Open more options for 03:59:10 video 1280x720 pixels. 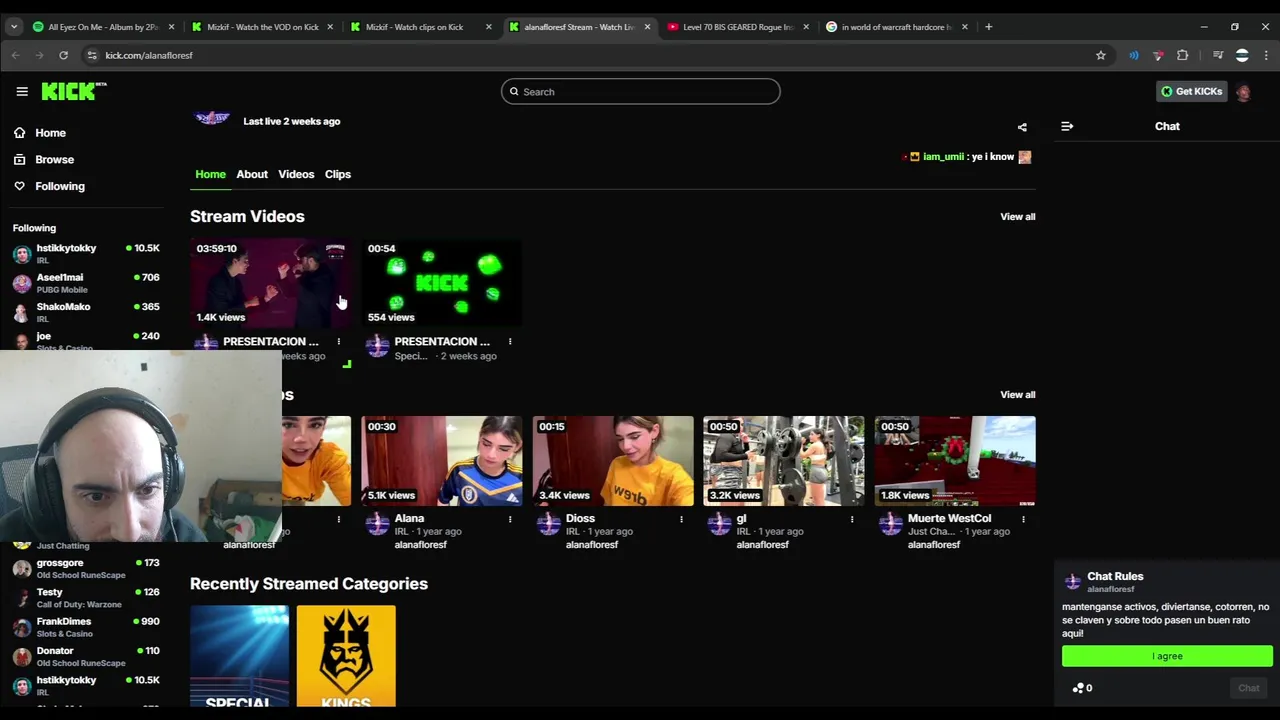pyautogui.click(x=338, y=342)
